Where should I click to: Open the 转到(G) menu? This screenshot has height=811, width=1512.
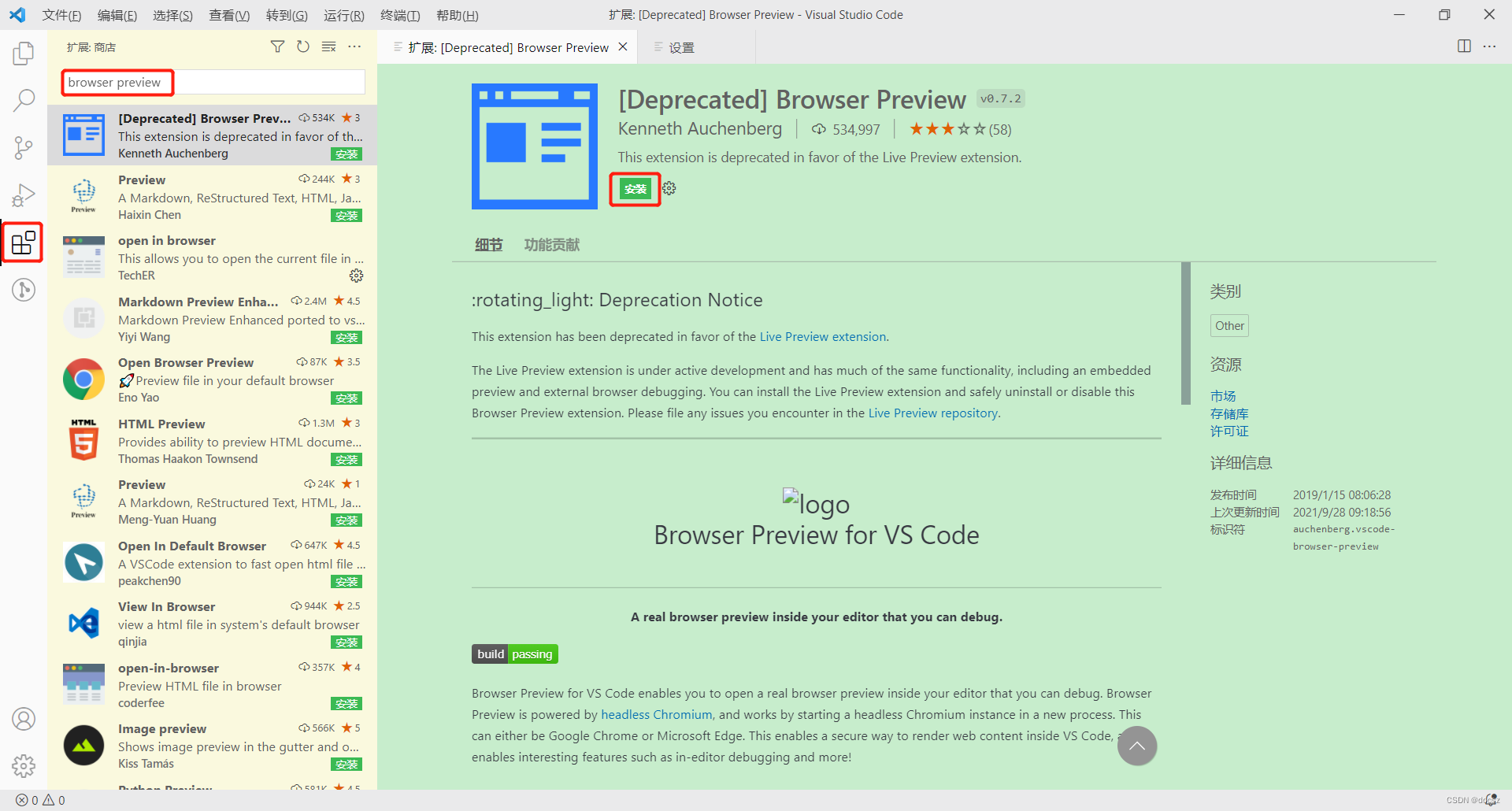click(287, 15)
